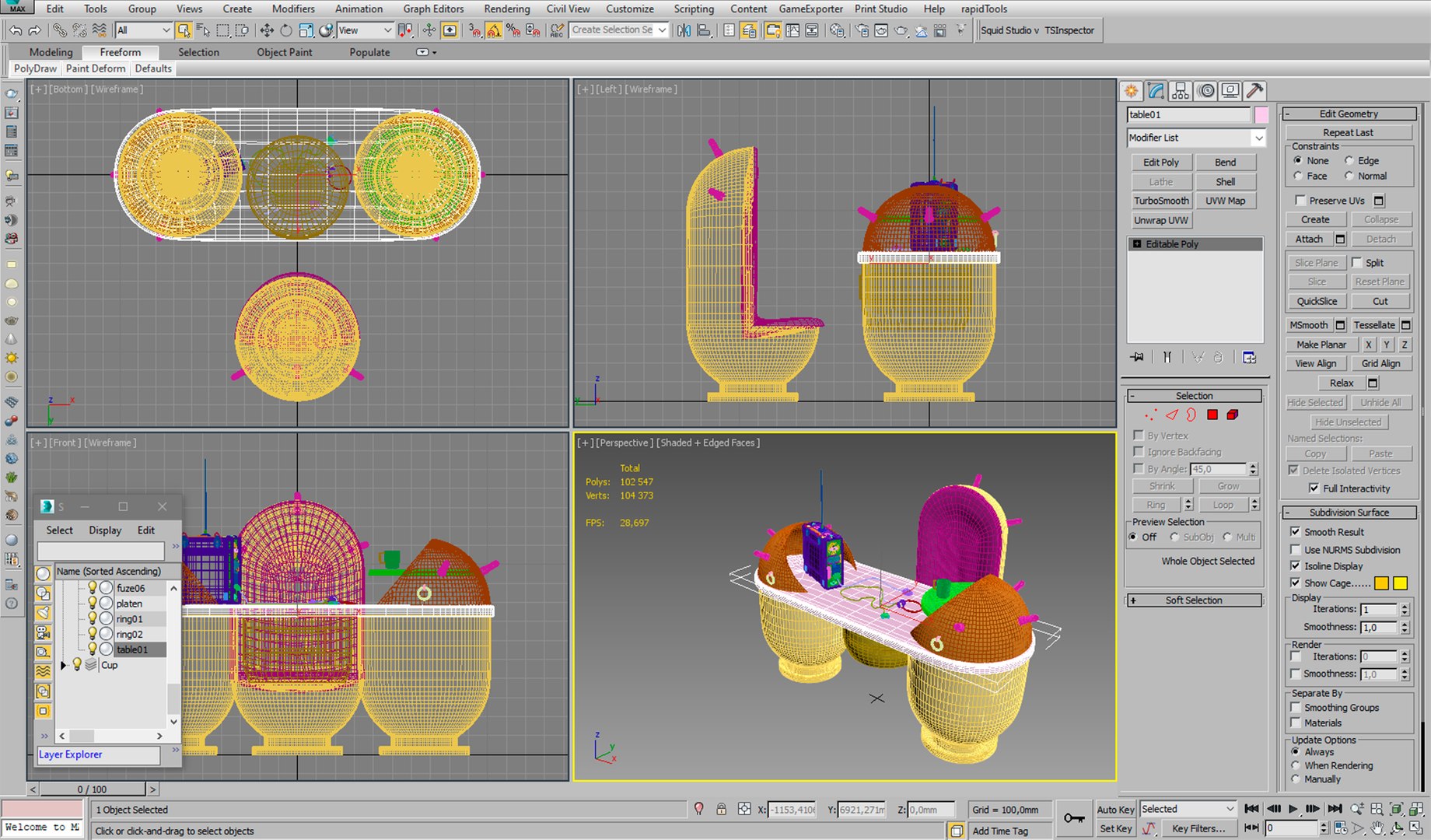Switch to Polygon sub-object level
1431x840 pixels.
click(1212, 415)
